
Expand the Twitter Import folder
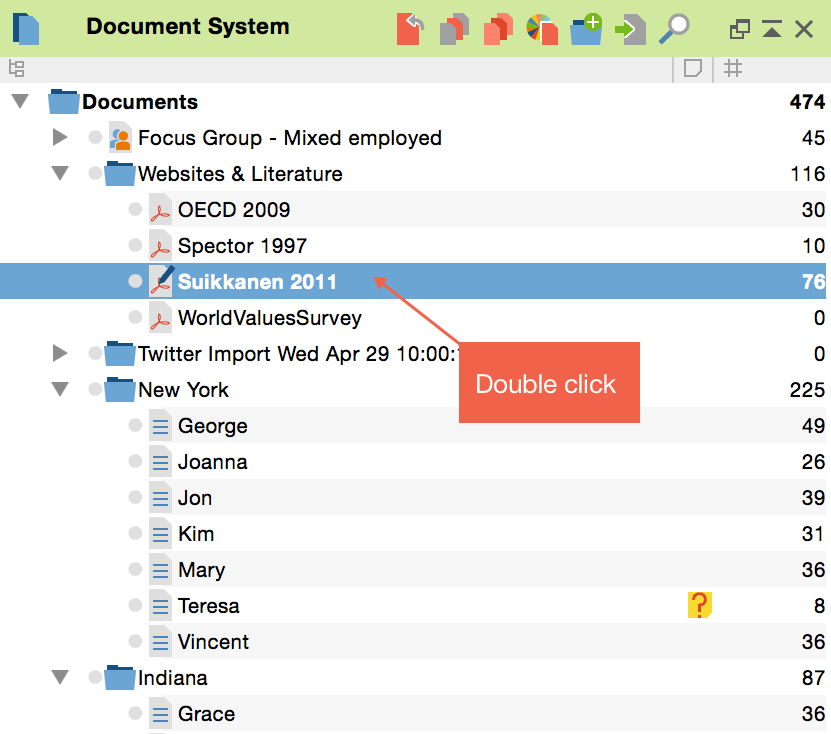60,354
